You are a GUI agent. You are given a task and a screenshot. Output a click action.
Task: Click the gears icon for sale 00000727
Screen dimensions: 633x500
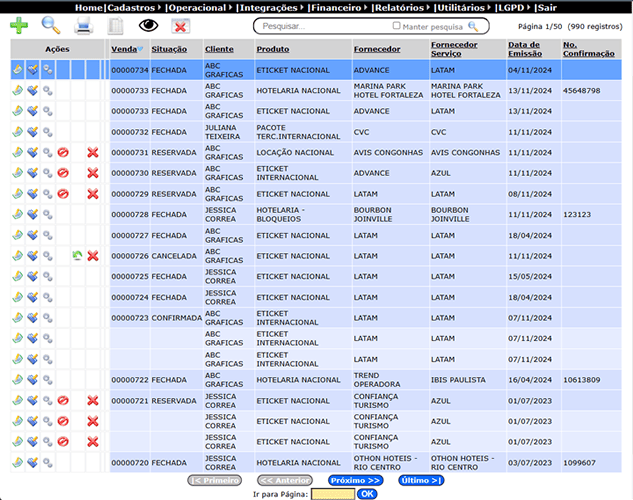click(48, 235)
